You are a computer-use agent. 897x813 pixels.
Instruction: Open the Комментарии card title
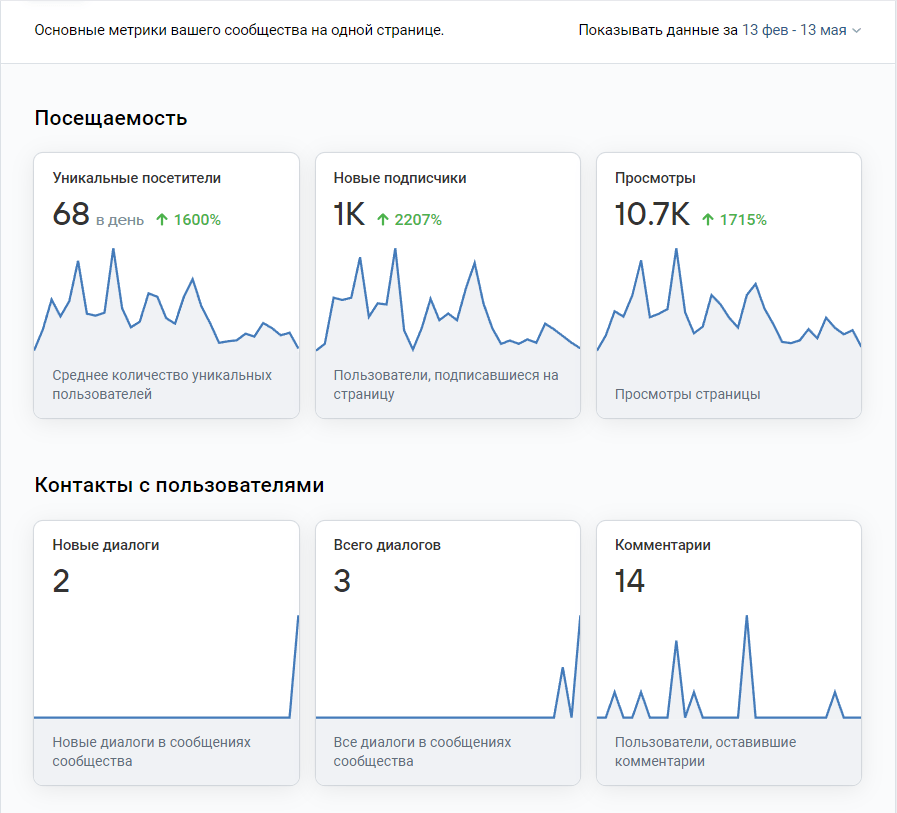(x=663, y=545)
